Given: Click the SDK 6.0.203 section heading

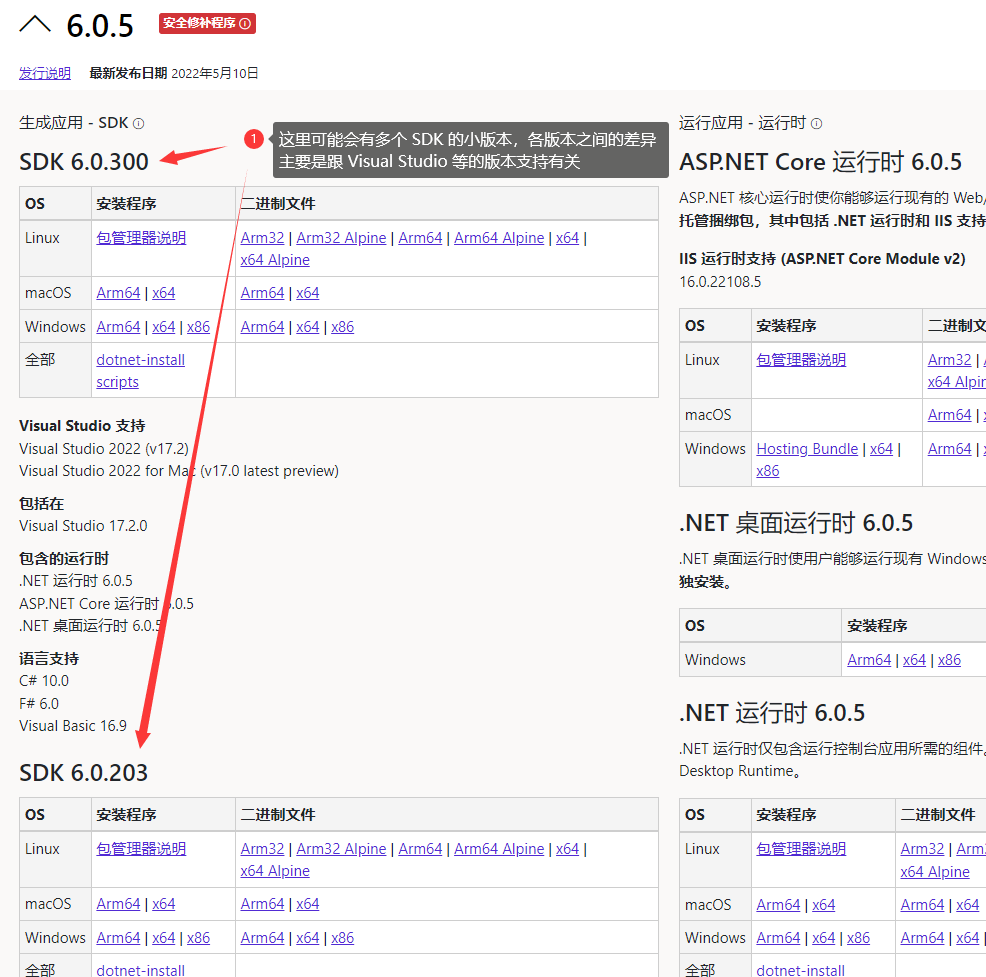Looking at the screenshot, I should click(83, 773).
